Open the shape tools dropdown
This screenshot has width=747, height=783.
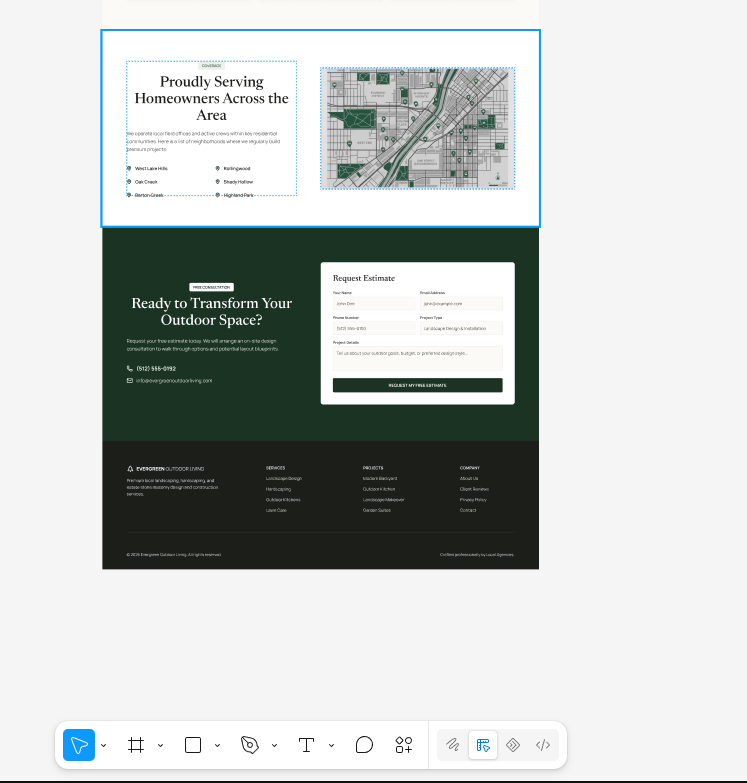tap(217, 746)
